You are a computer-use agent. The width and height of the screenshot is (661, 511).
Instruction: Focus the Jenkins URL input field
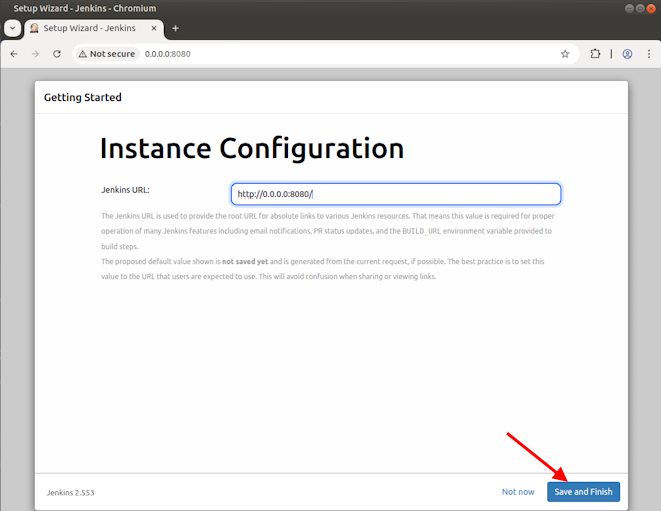pyautogui.click(x=395, y=194)
